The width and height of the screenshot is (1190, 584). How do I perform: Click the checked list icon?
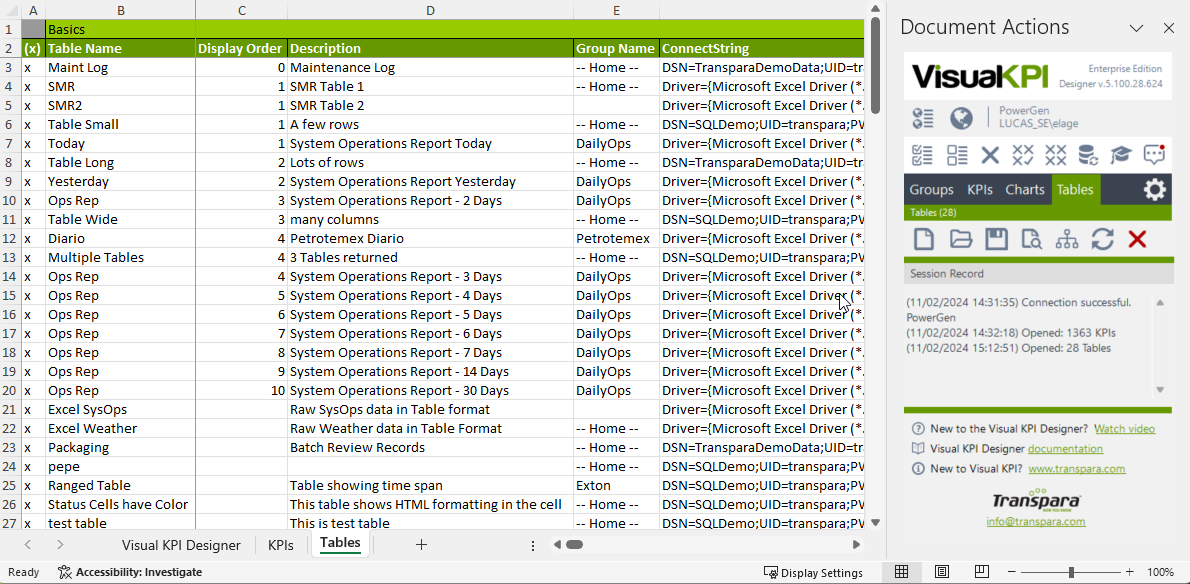(923, 155)
